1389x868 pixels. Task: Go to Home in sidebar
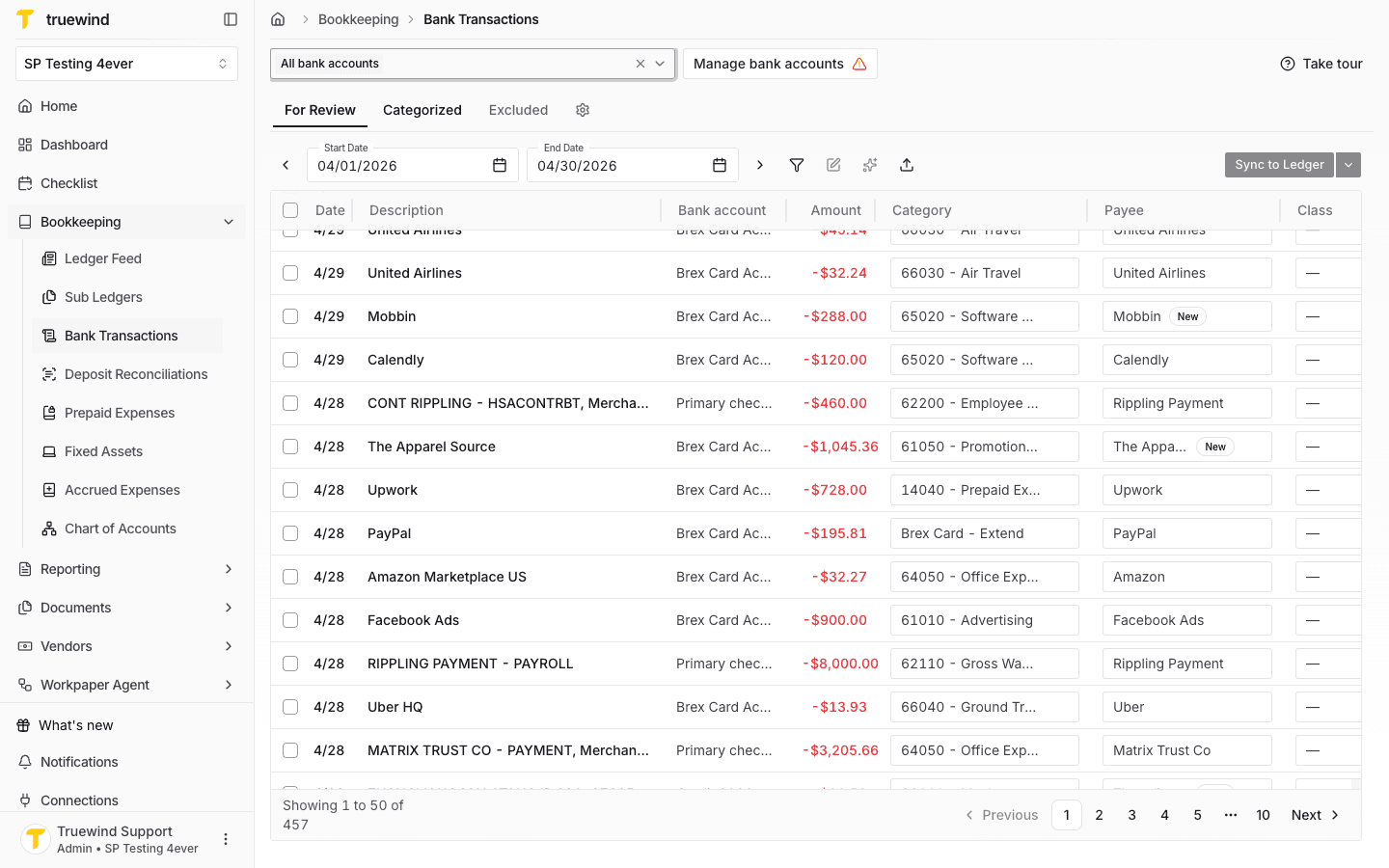coord(126,106)
